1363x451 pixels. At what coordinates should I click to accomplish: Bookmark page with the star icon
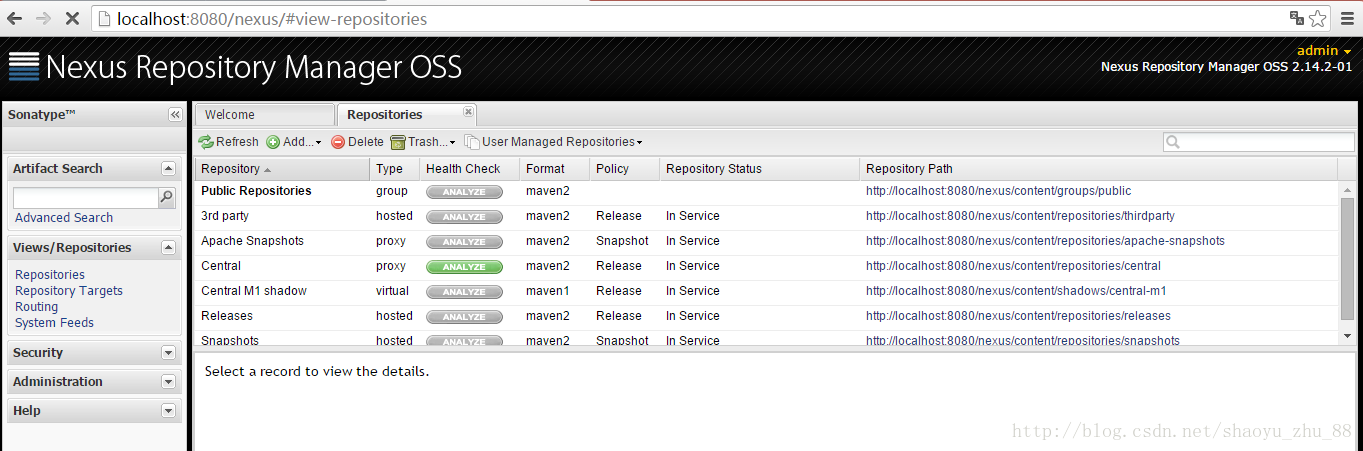1317,18
